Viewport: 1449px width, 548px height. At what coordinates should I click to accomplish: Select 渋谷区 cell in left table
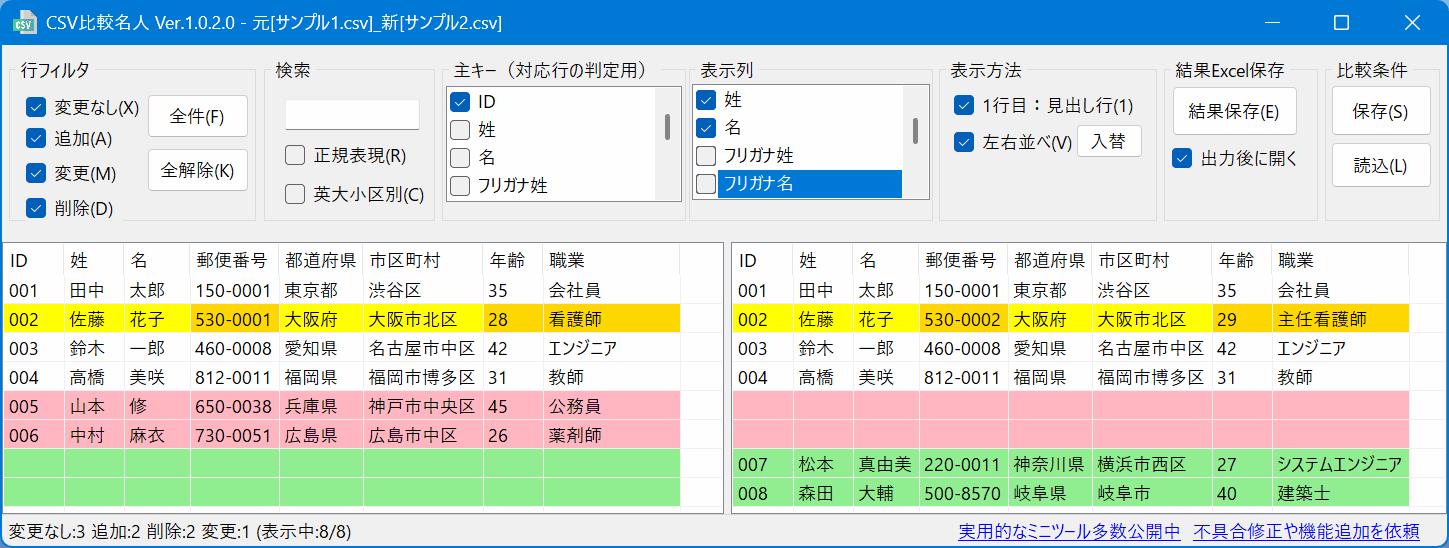(x=423, y=290)
